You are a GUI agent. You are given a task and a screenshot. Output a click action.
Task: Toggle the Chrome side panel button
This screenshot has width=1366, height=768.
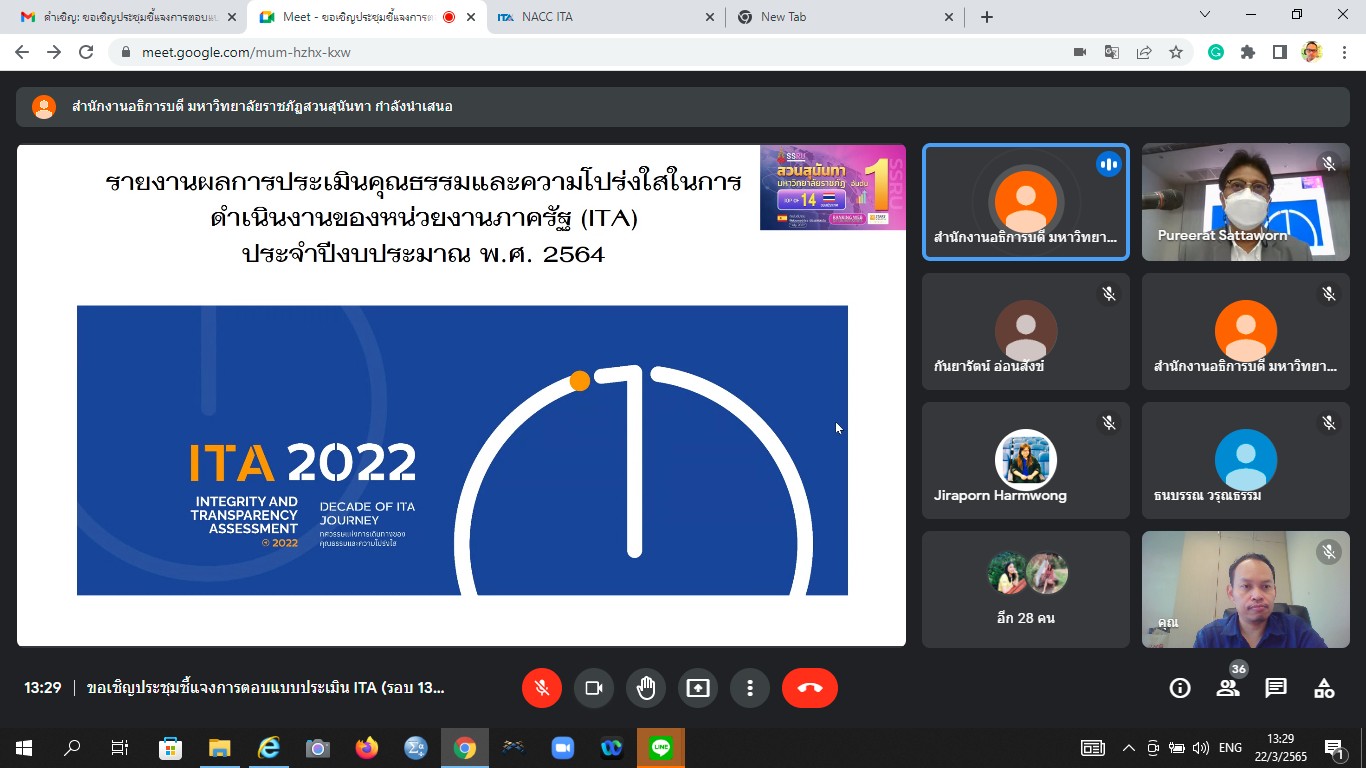1279,52
